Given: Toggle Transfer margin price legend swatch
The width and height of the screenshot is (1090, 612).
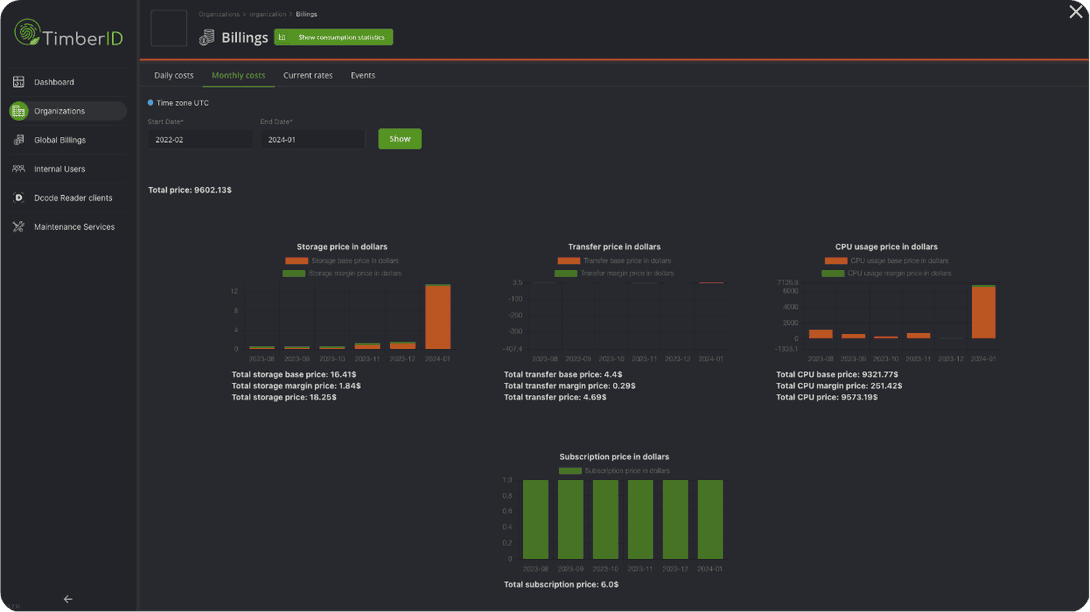Looking at the screenshot, I should tap(566, 273).
